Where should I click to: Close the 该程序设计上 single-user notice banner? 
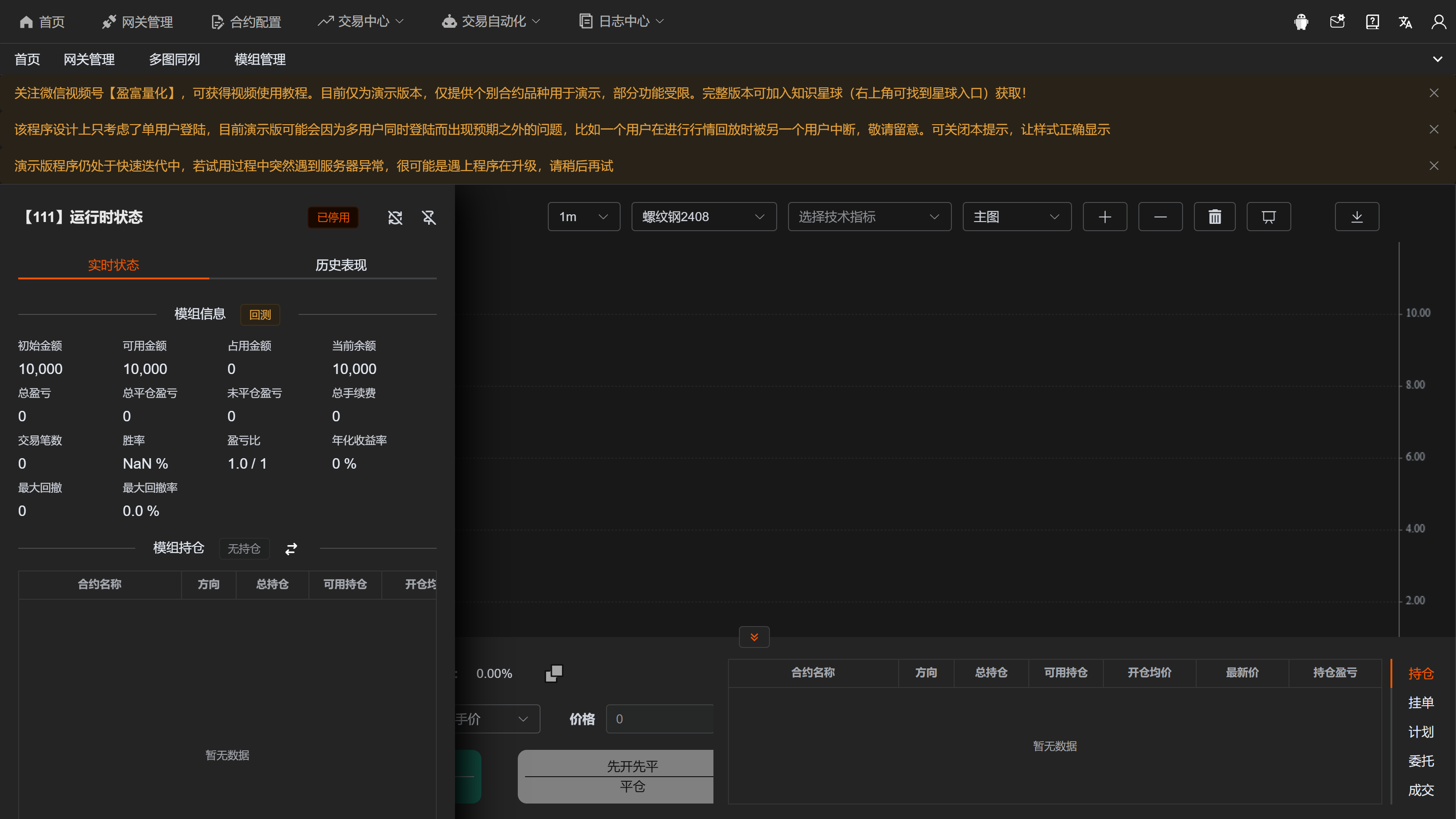point(1434,129)
